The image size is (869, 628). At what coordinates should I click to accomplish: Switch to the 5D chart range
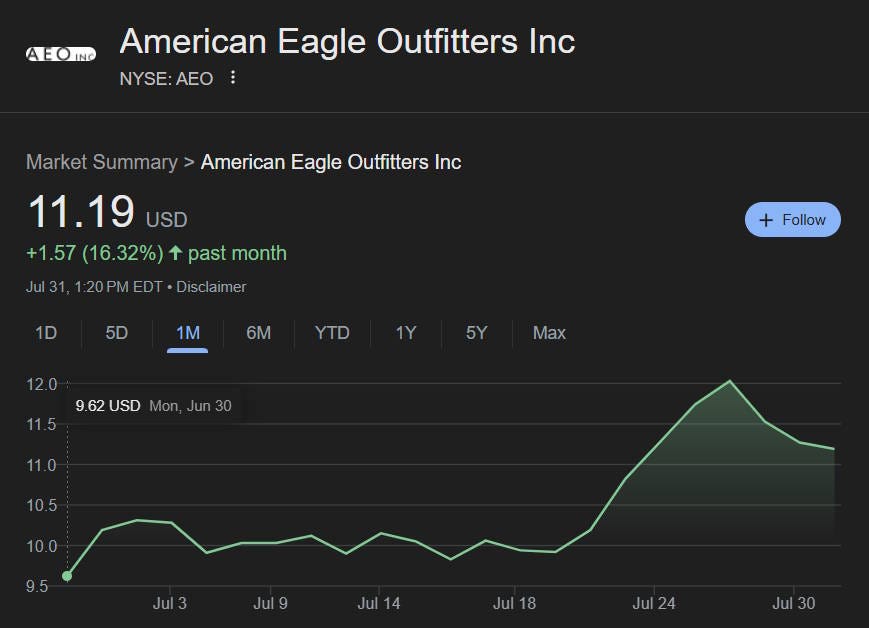(x=116, y=333)
